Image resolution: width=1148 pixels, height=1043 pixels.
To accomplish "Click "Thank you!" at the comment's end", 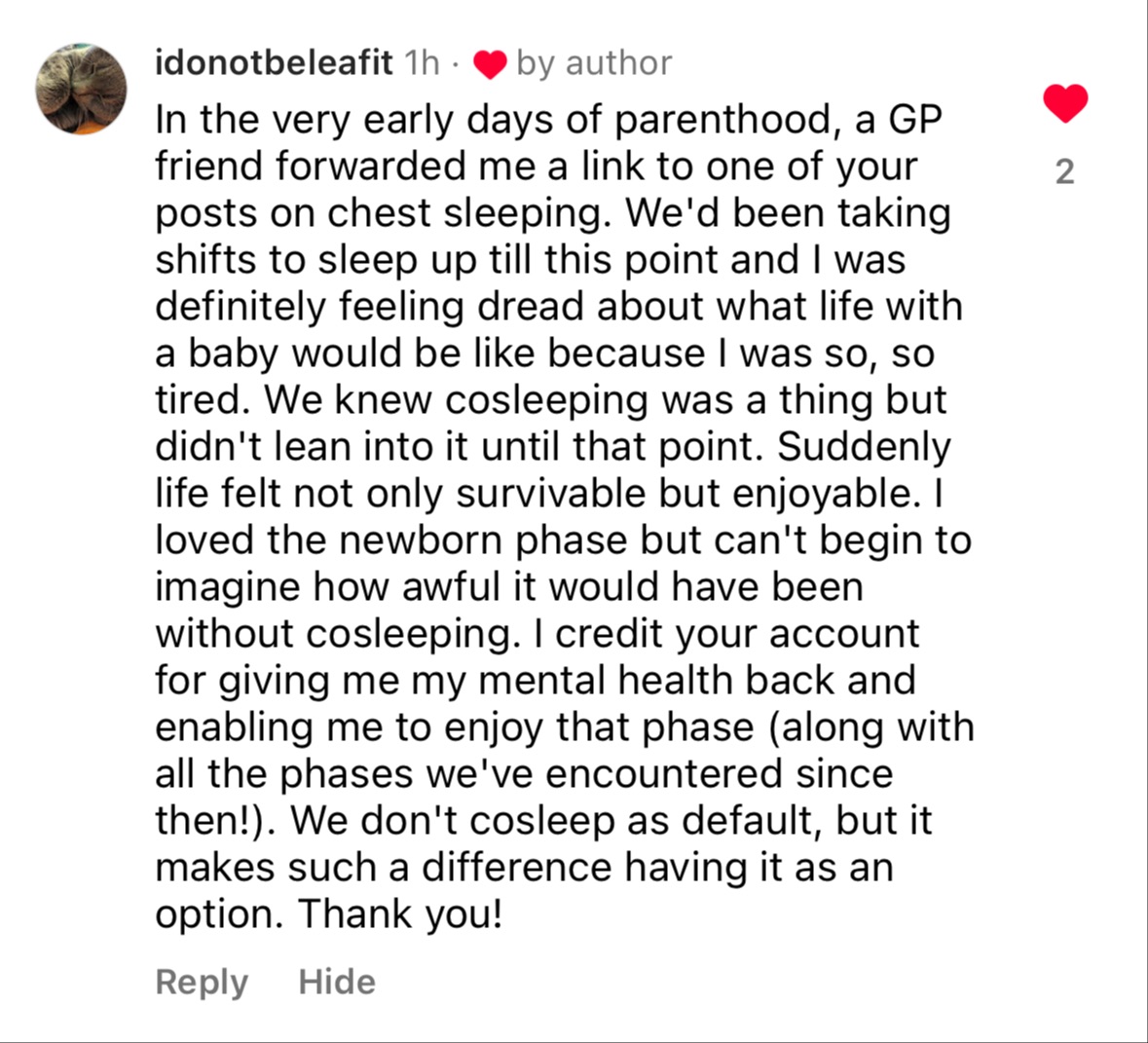I will pos(400,913).
